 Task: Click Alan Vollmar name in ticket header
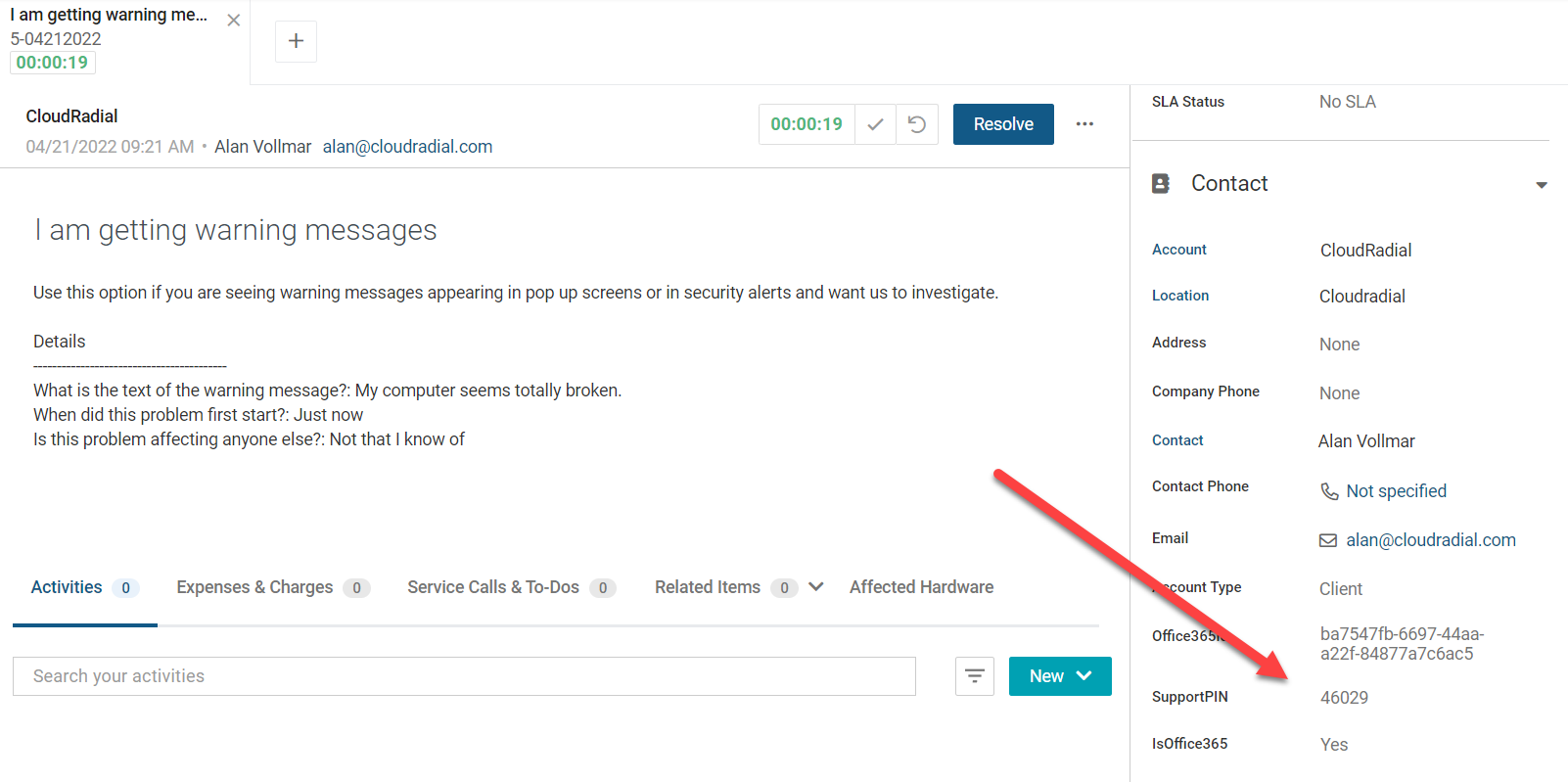(262, 147)
